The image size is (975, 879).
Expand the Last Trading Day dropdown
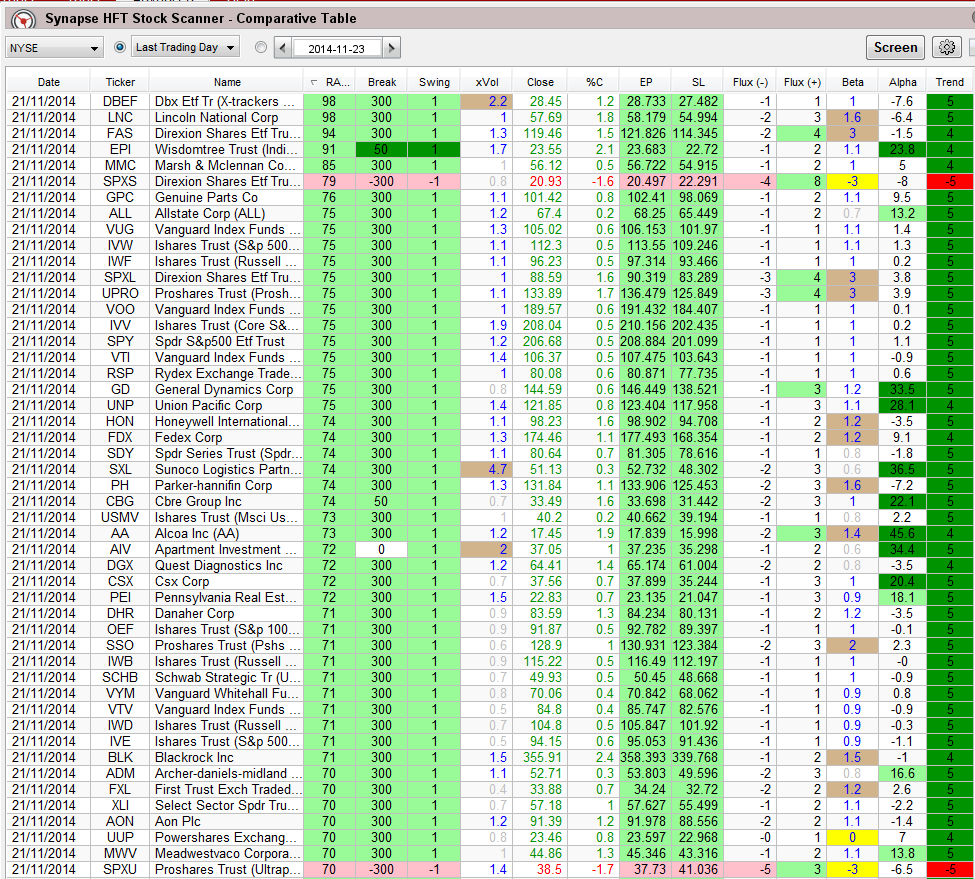186,47
